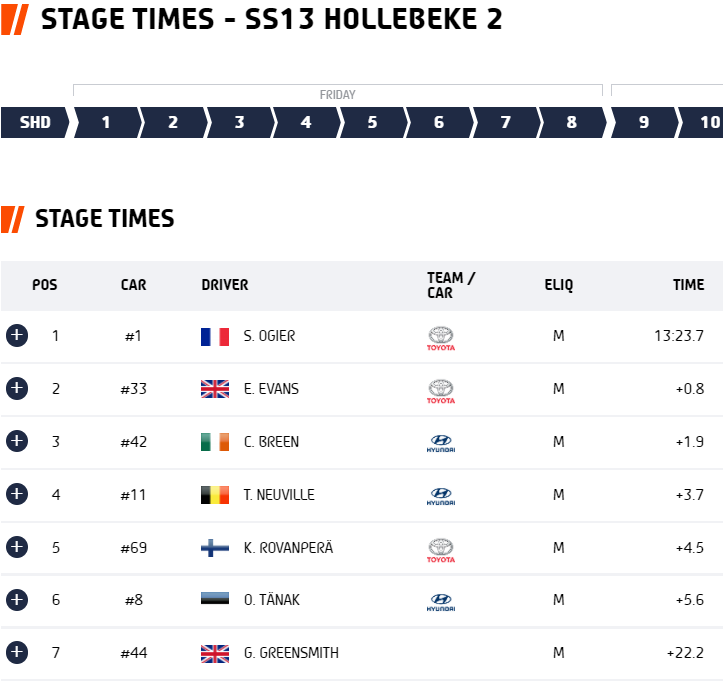Click the Belgian flag beside Neuville
This screenshot has height=685, width=723.
click(x=215, y=495)
